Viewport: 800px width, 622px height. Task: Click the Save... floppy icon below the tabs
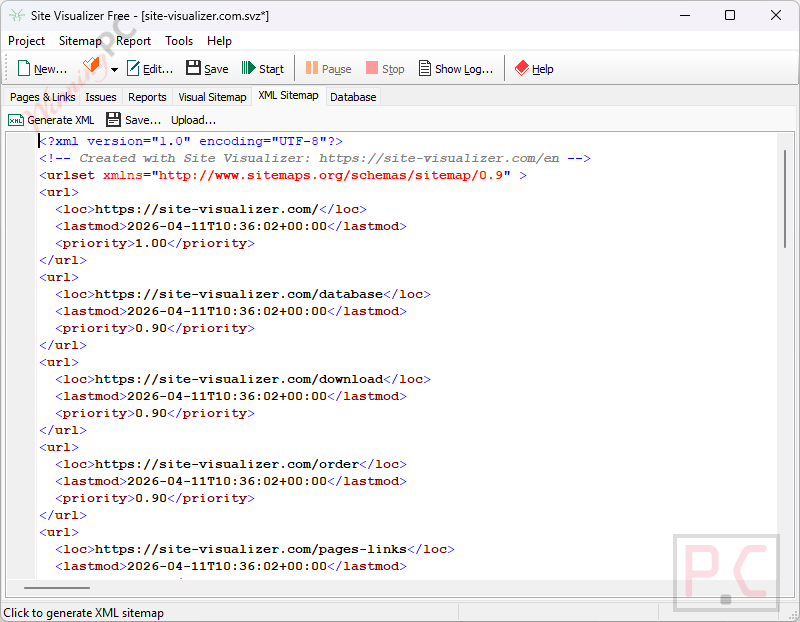(113, 119)
